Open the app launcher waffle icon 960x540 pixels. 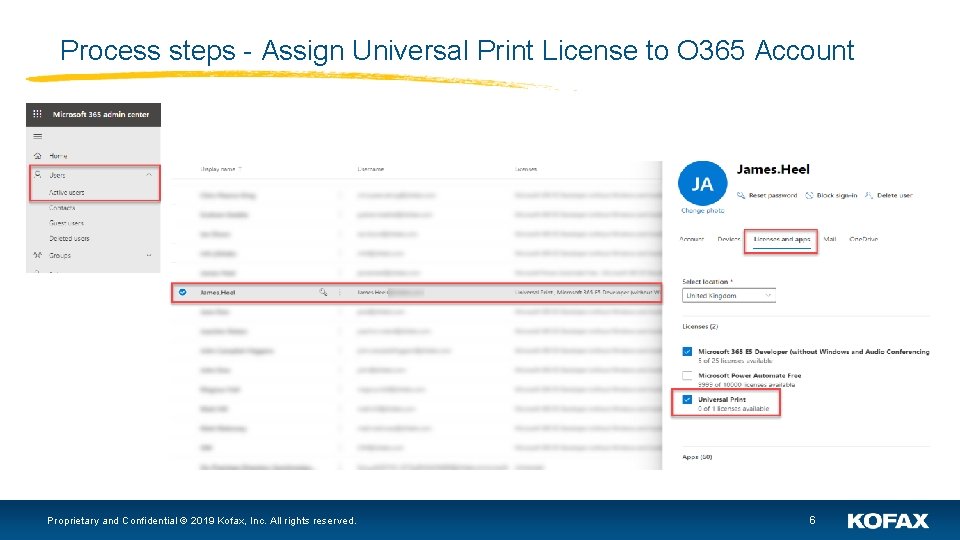37,114
